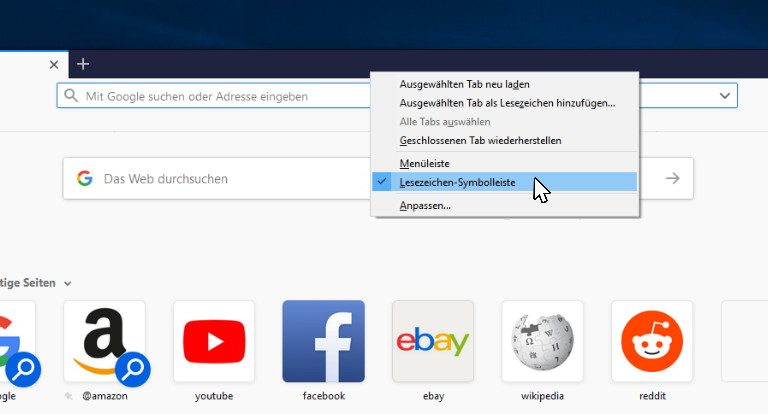Click the magnifier icon in address bar

click(71, 96)
